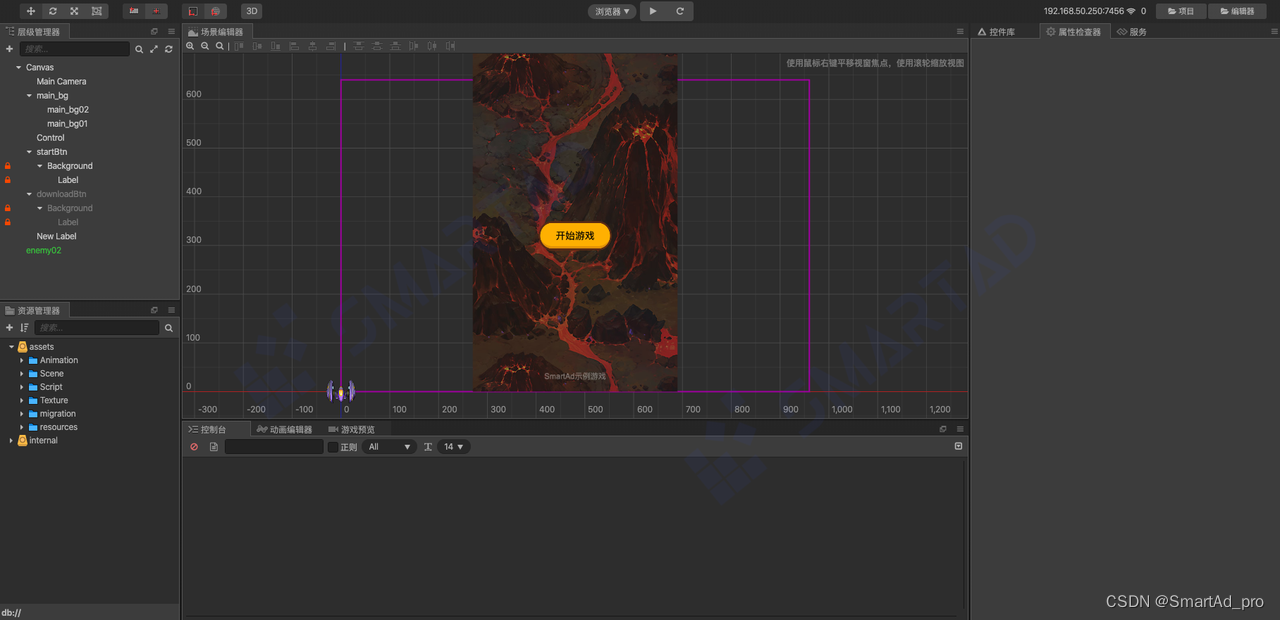Collapse the assets root folder
Image resolution: width=1280 pixels, height=620 pixels.
tap(11, 347)
